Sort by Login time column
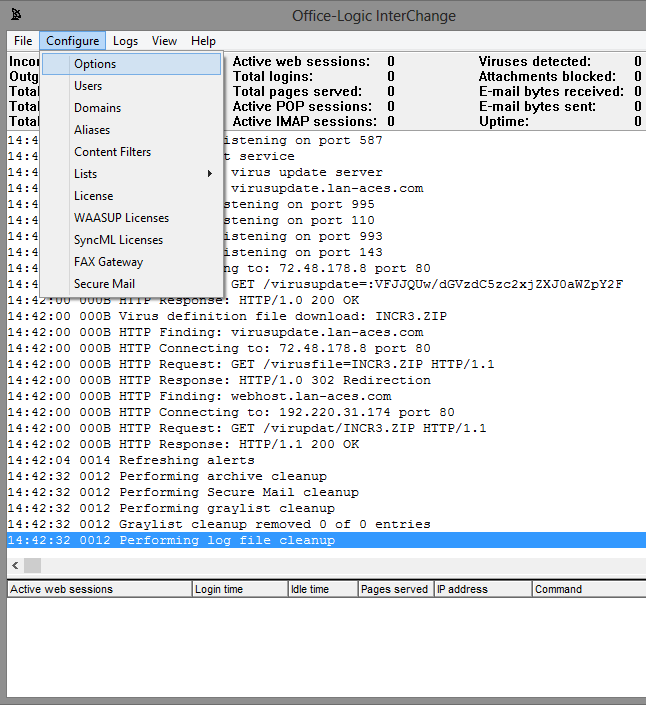 coord(240,589)
